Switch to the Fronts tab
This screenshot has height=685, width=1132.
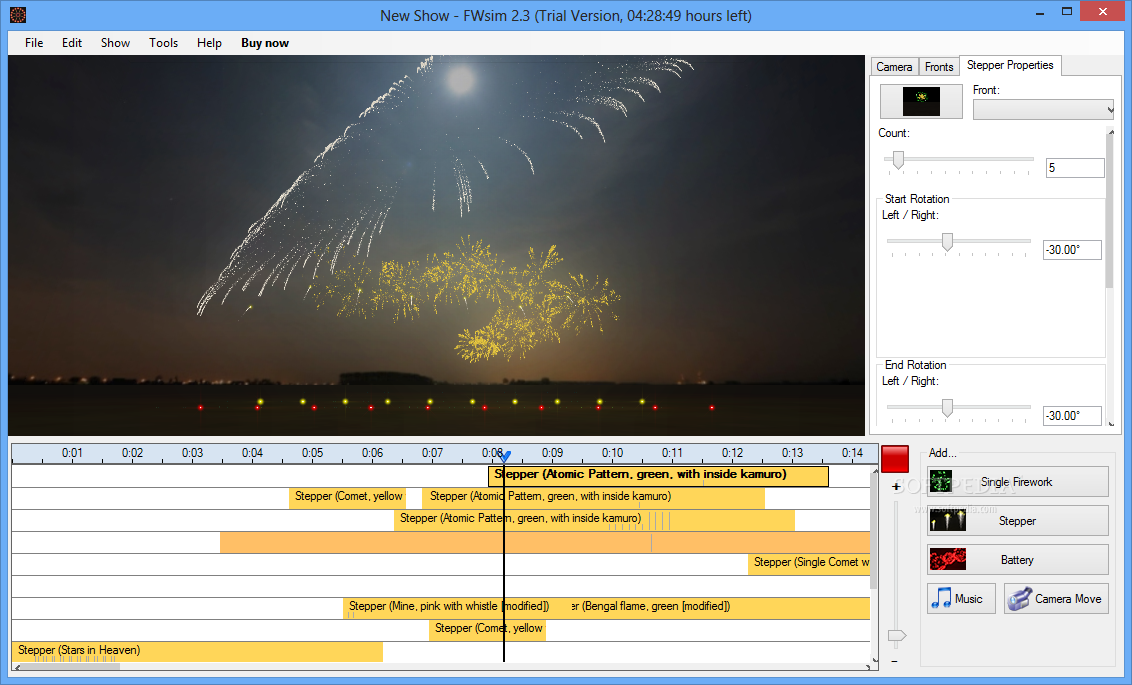[939, 66]
